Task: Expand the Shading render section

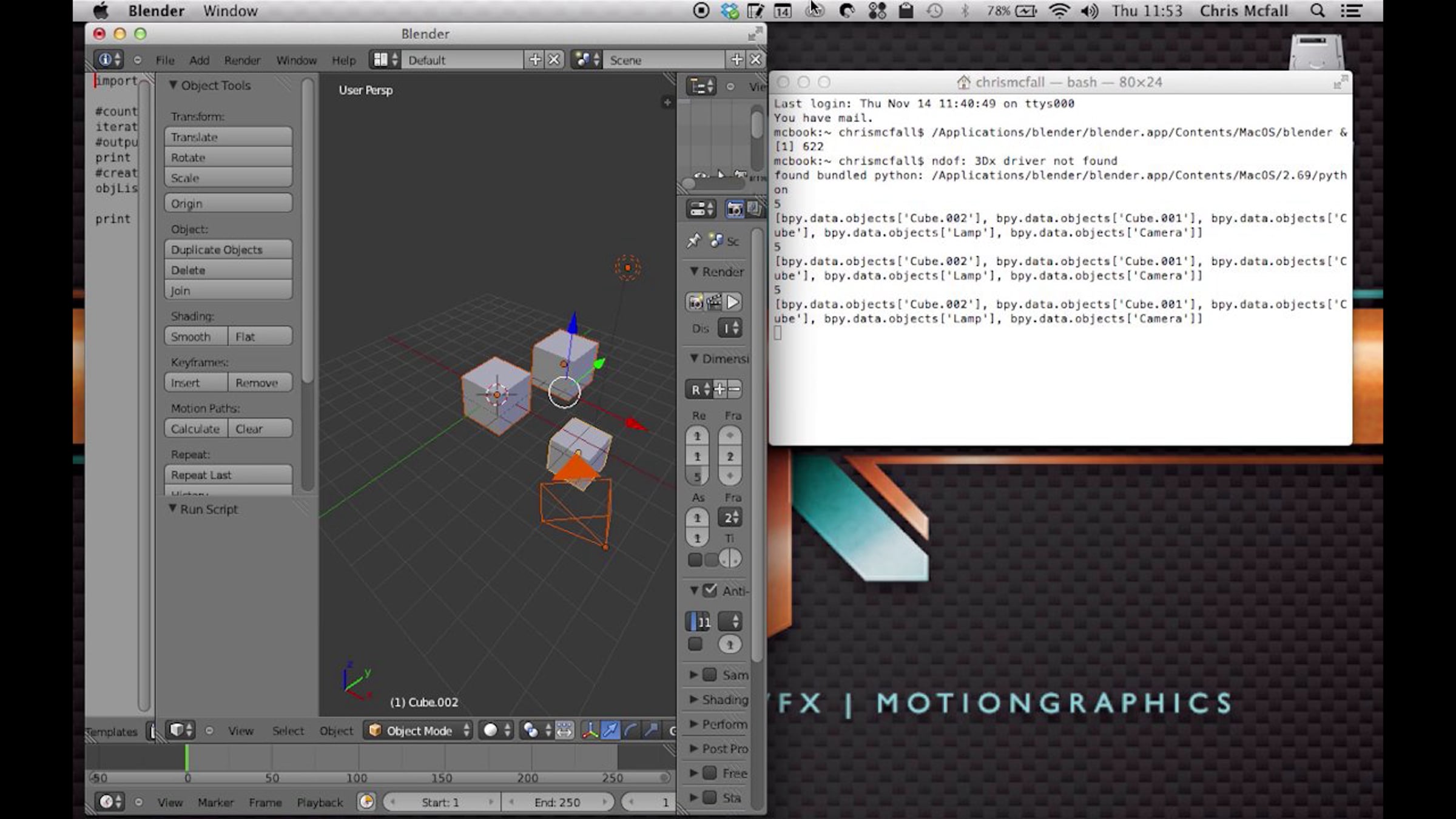Action: (x=695, y=699)
